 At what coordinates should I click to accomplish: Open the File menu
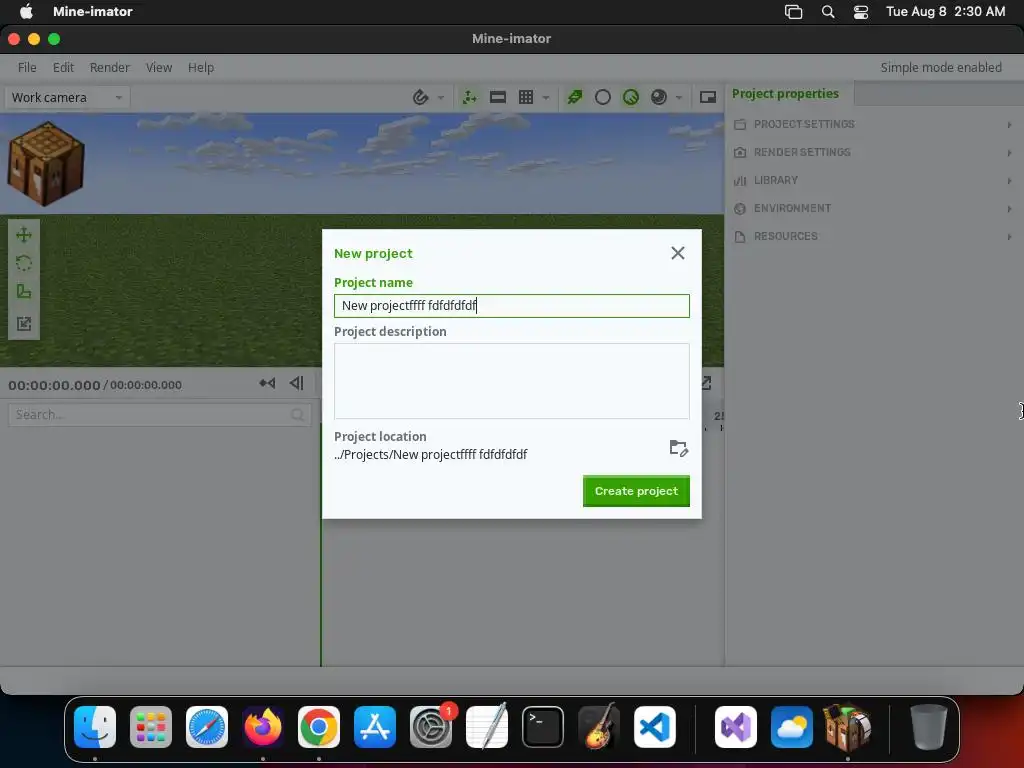27,67
